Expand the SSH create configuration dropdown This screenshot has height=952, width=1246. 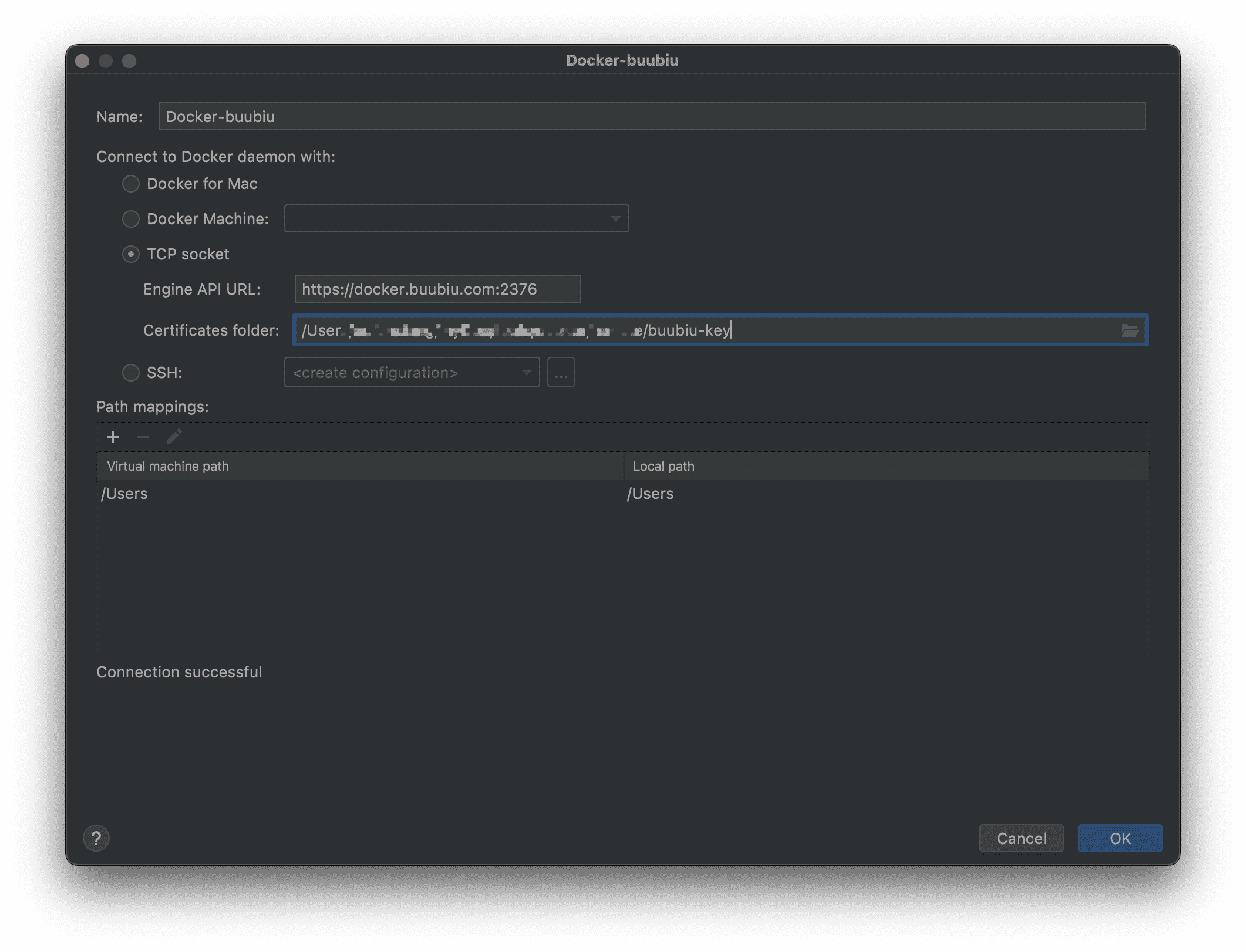point(412,373)
